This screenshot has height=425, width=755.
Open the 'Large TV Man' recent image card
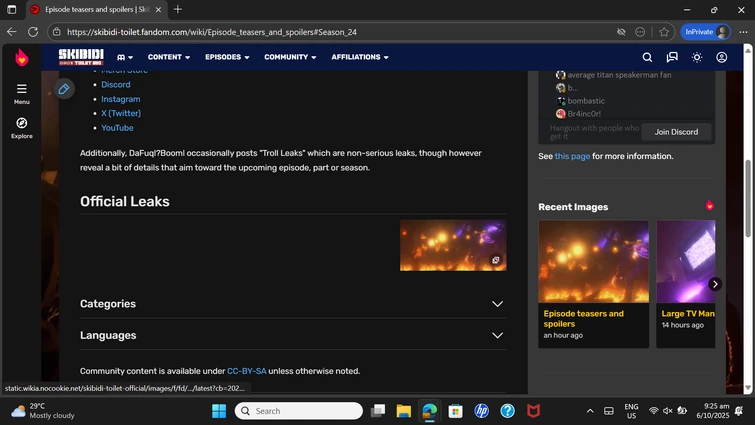tap(686, 284)
